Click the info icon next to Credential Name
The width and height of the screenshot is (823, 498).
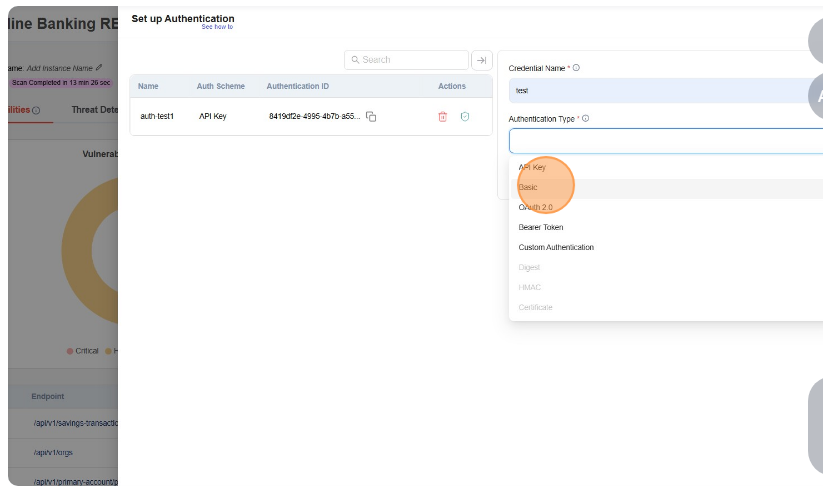(577, 68)
